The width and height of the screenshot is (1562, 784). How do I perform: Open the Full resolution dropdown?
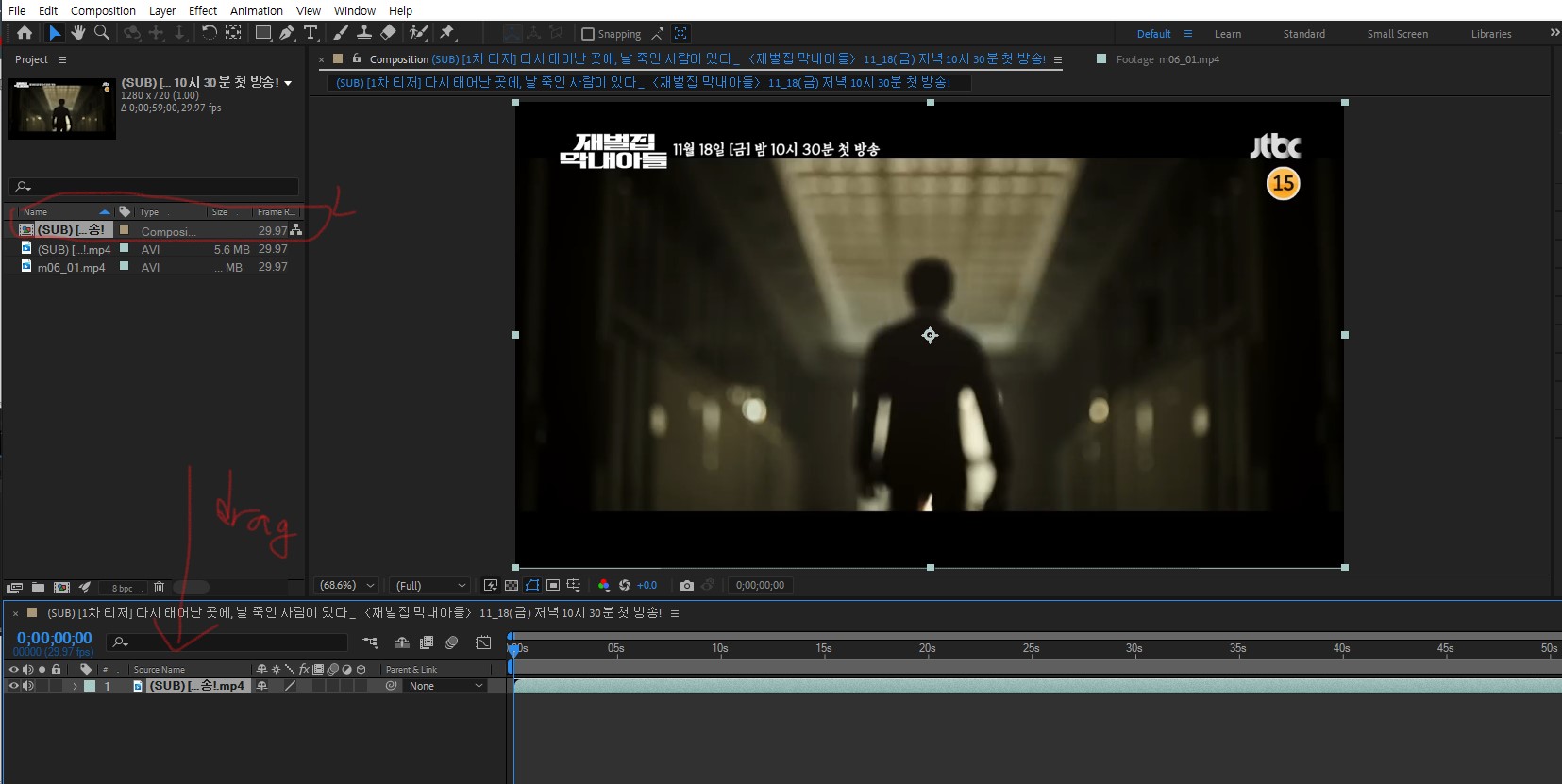pos(429,586)
